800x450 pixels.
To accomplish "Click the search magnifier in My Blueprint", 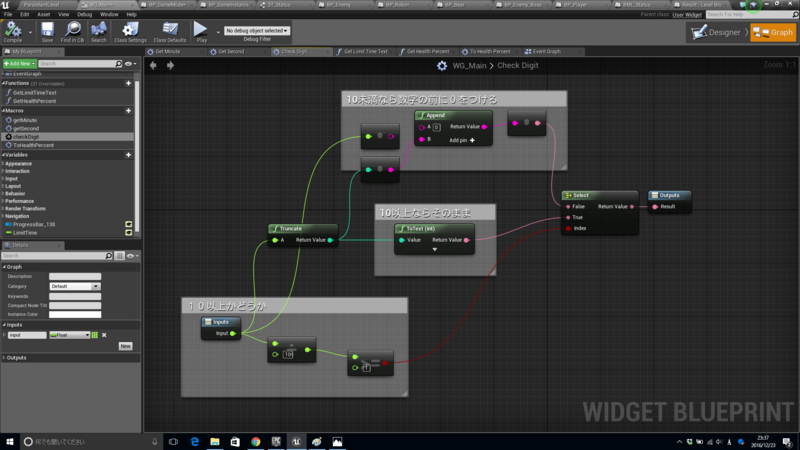I will click(118, 64).
